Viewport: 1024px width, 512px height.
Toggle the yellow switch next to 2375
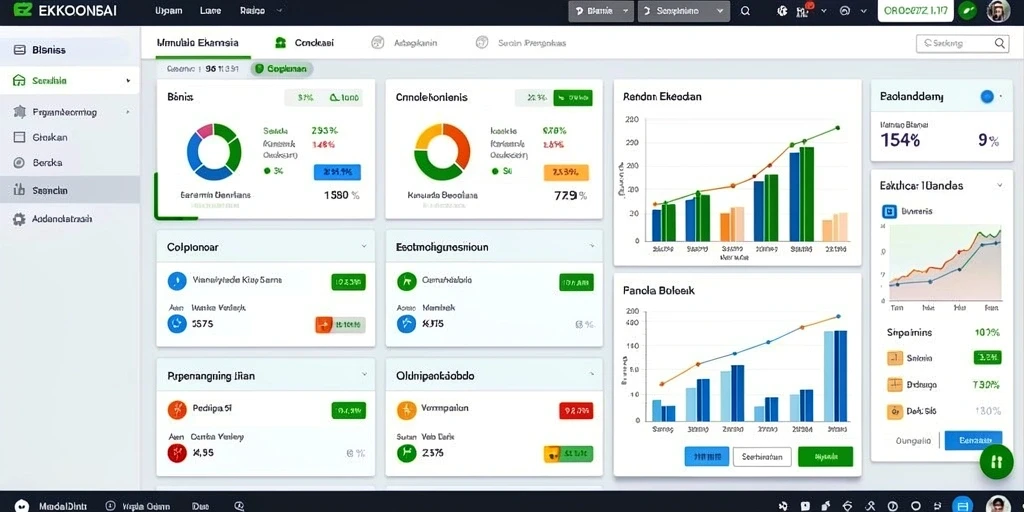click(x=568, y=454)
